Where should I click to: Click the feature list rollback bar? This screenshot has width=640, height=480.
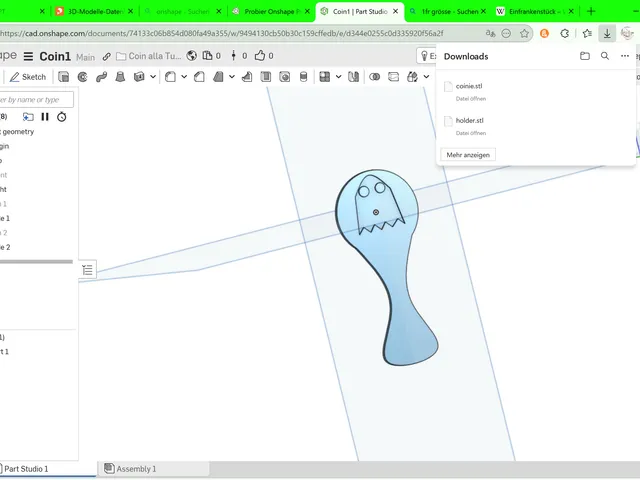click(x=36, y=262)
